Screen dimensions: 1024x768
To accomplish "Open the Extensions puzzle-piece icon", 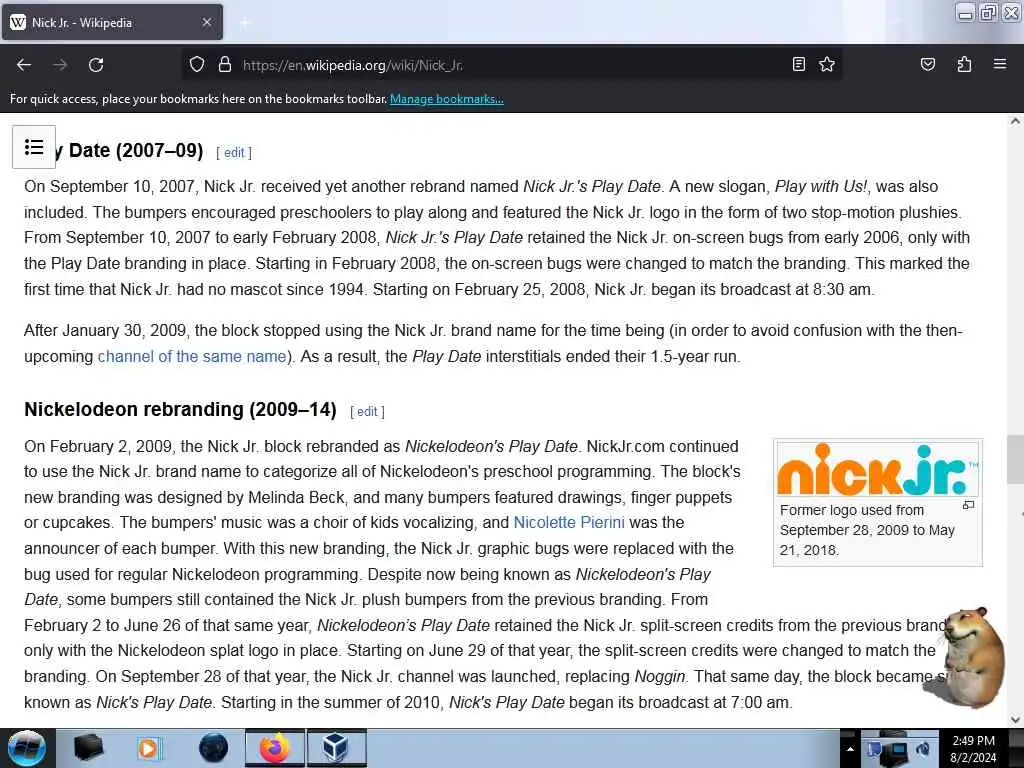I will pyautogui.click(x=964, y=64).
